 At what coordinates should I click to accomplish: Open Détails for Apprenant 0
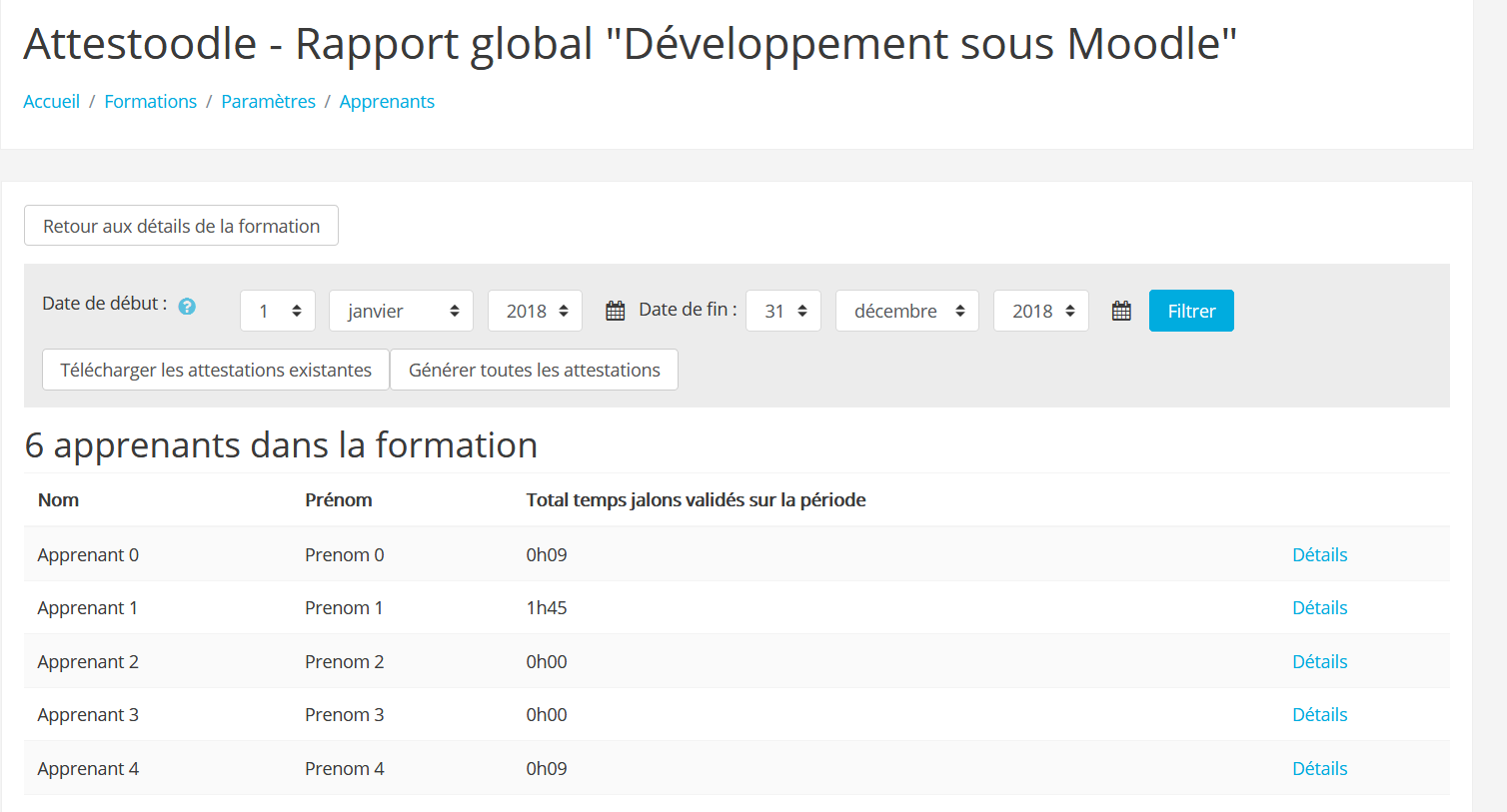click(1320, 554)
